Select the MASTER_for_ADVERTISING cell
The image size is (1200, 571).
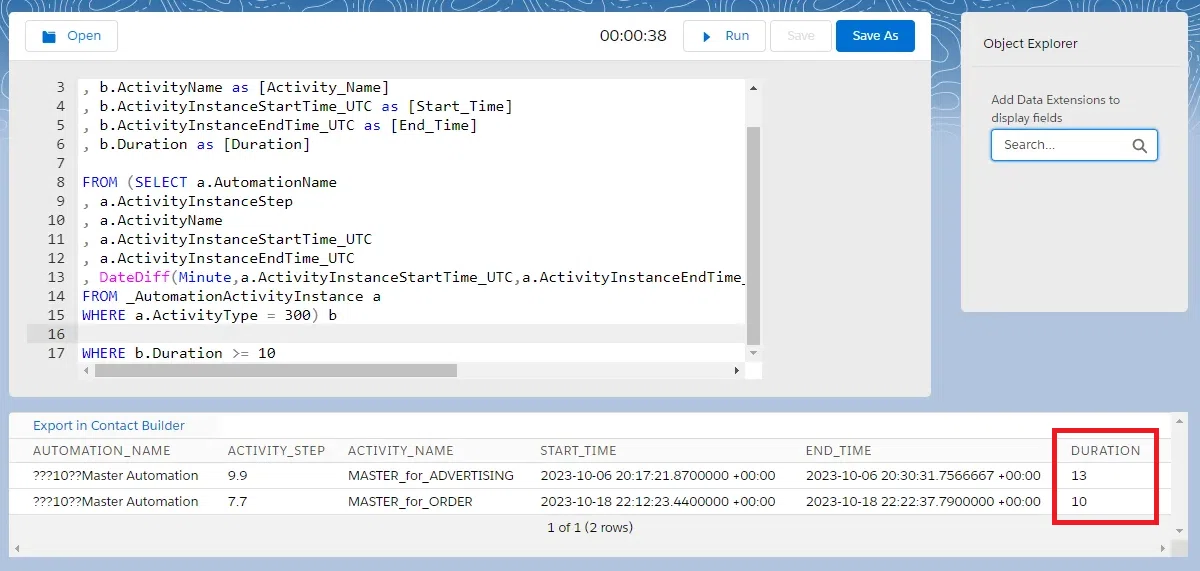coord(431,476)
